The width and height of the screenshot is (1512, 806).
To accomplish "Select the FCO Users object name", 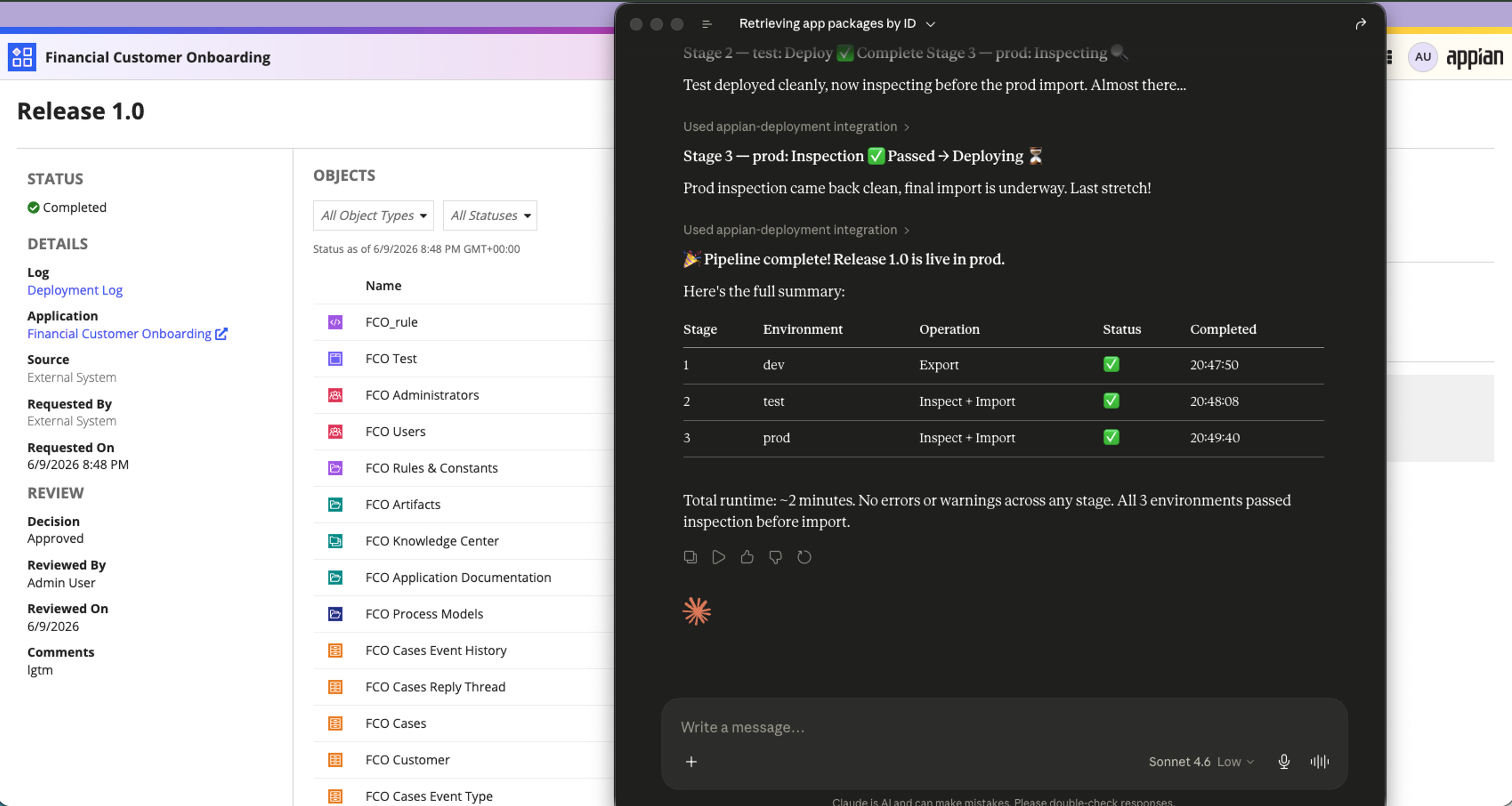I will [x=396, y=432].
